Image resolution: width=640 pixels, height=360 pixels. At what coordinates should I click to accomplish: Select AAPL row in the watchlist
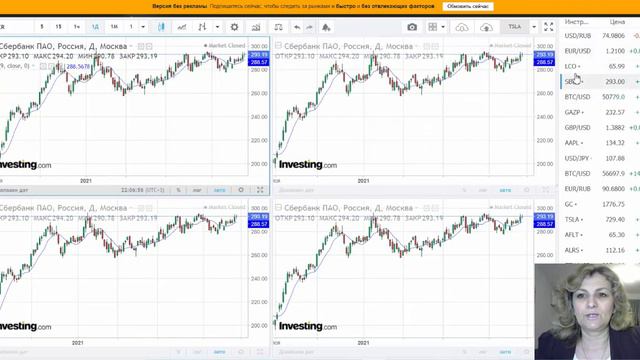(600, 143)
